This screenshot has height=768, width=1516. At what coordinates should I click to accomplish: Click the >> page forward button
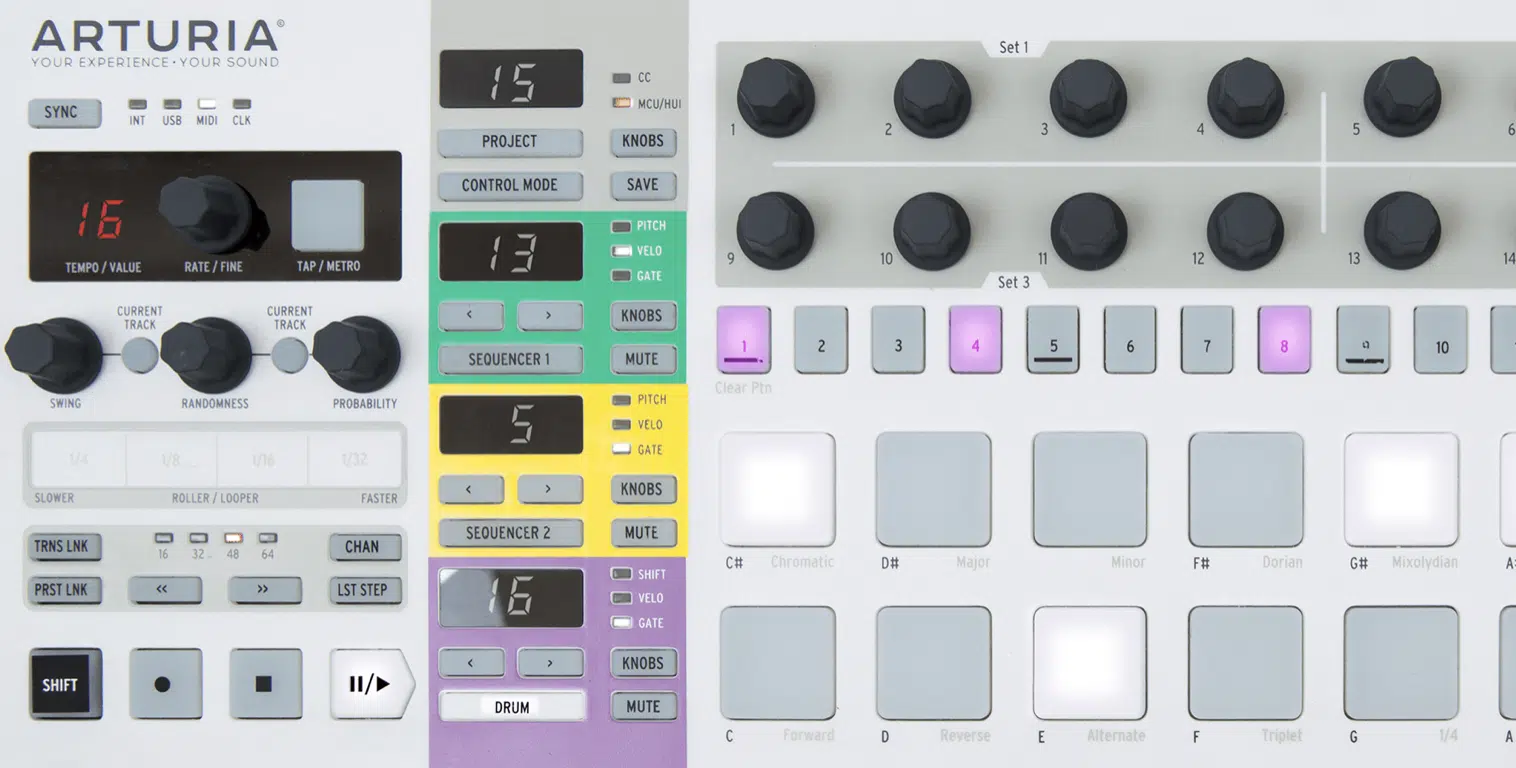tap(265, 590)
